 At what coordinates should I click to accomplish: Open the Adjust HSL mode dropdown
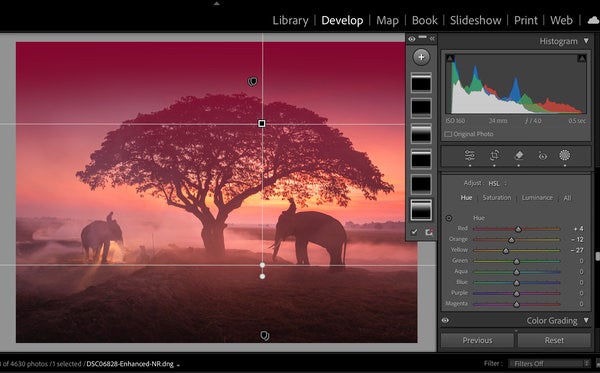tap(497, 184)
